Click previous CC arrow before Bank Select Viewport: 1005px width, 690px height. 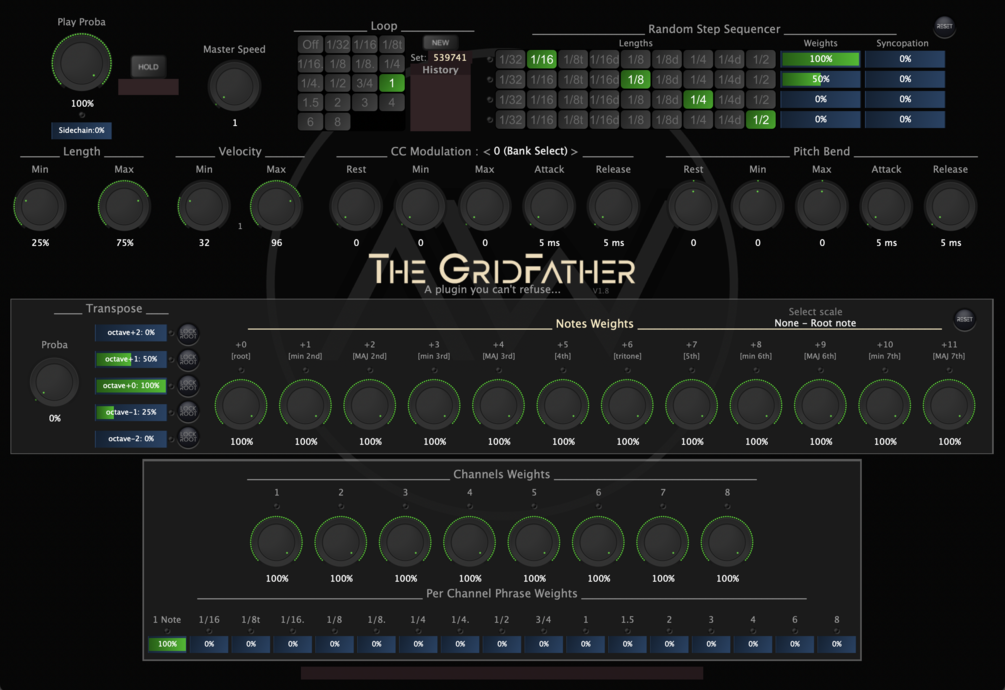[486, 152]
